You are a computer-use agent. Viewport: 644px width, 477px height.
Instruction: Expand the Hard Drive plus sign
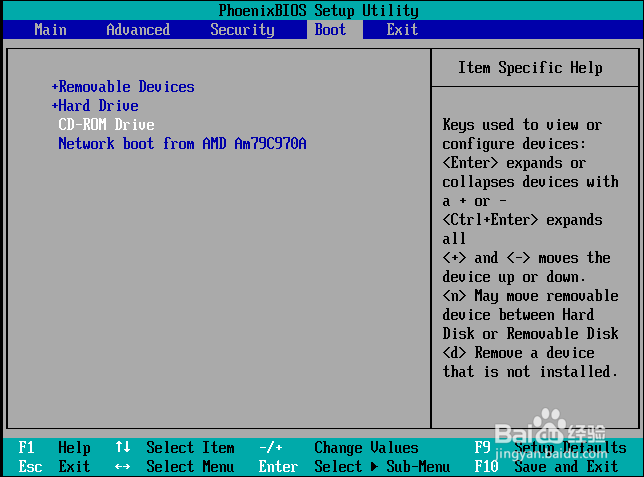55,106
